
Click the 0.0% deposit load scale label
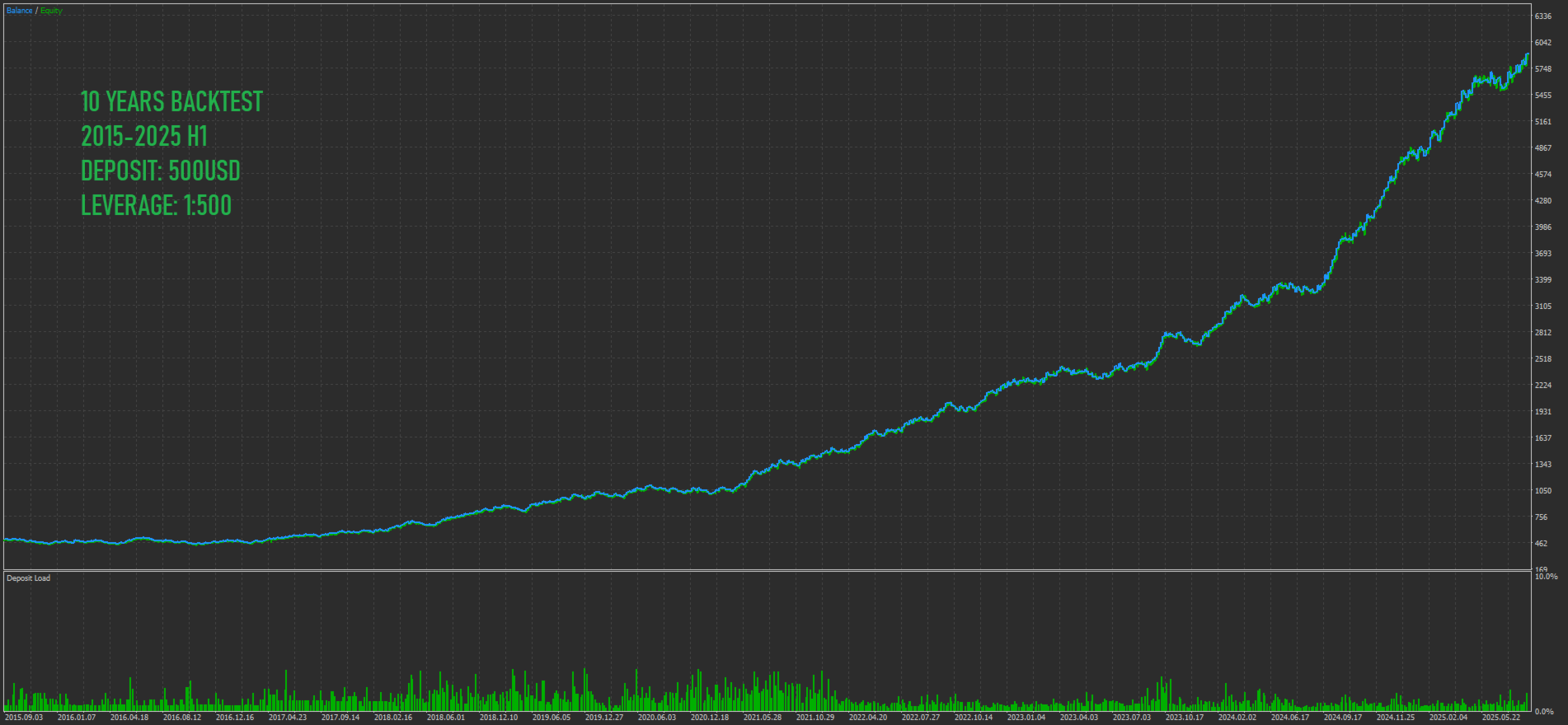tap(1544, 712)
